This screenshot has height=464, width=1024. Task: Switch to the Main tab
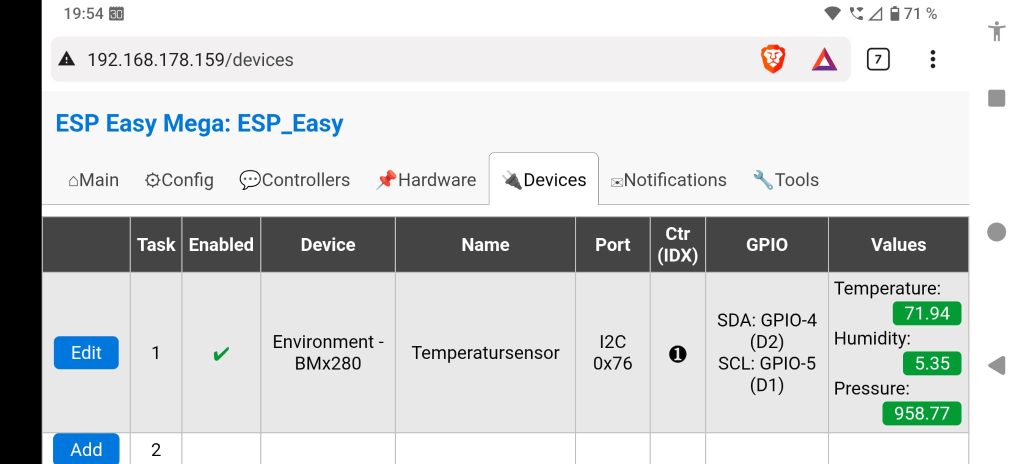tap(93, 180)
